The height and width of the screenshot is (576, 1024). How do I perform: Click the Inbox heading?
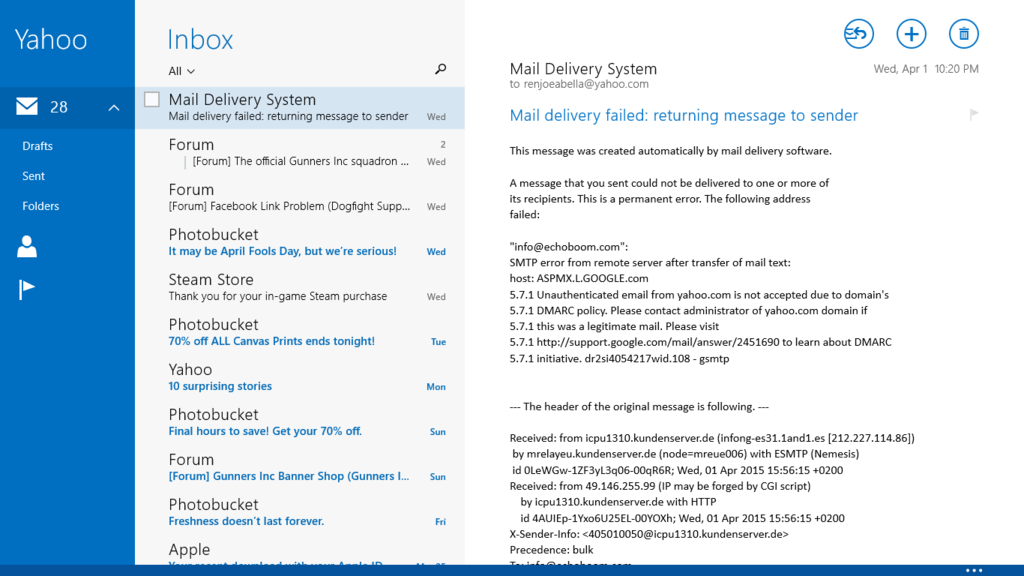pos(200,39)
